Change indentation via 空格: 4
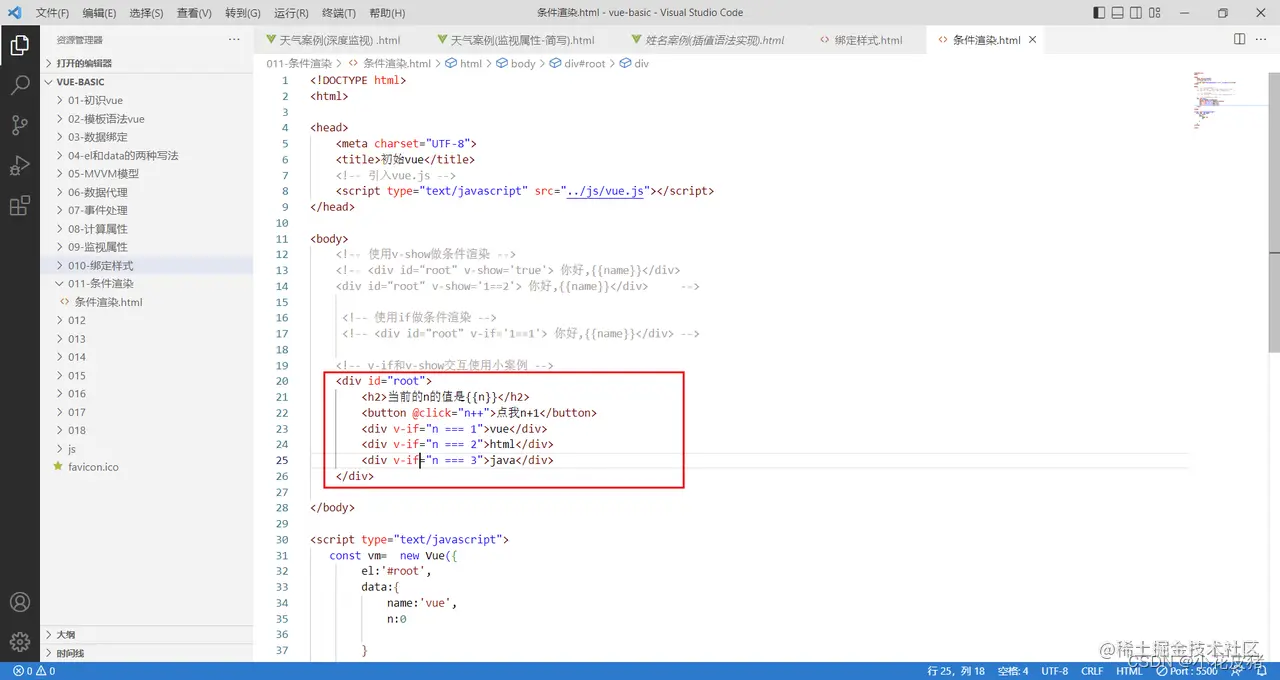1280x680 pixels. click(1012, 671)
